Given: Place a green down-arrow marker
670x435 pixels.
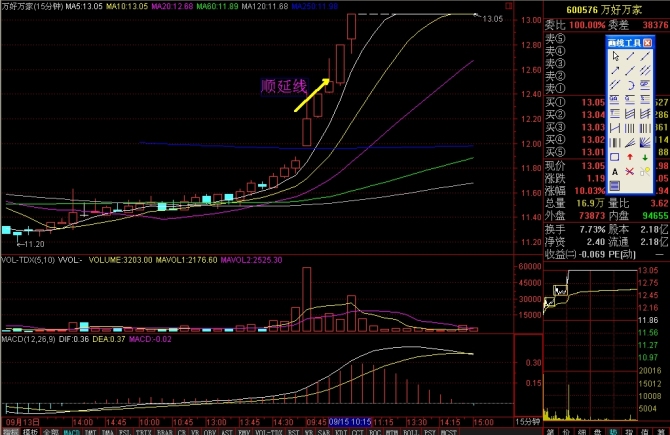Looking at the screenshot, I should pyautogui.click(x=645, y=157).
